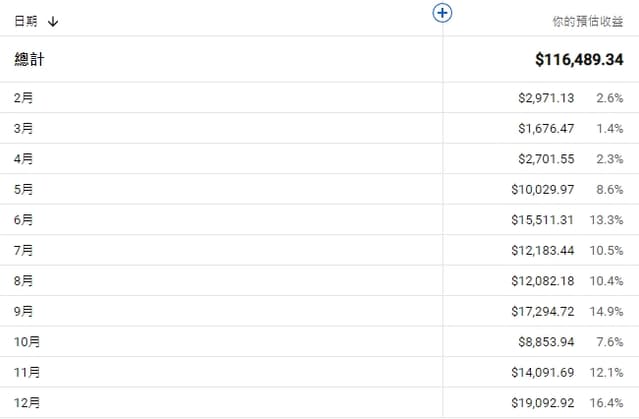This screenshot has width=639, height=419.
Task: Select the 11月 row
Action: tap(28, 372)
